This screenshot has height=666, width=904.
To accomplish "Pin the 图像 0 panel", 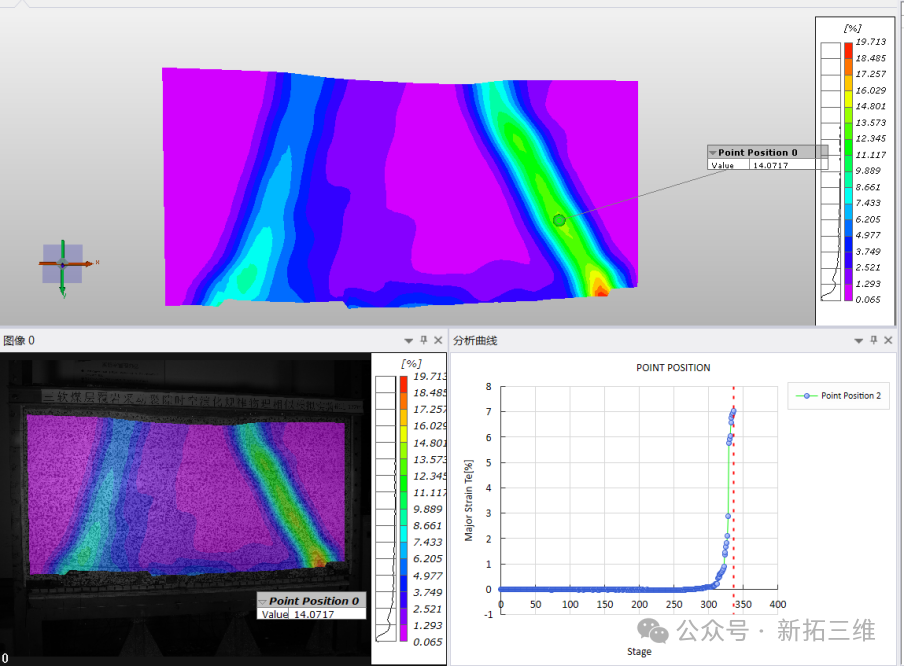I will 422,340.
